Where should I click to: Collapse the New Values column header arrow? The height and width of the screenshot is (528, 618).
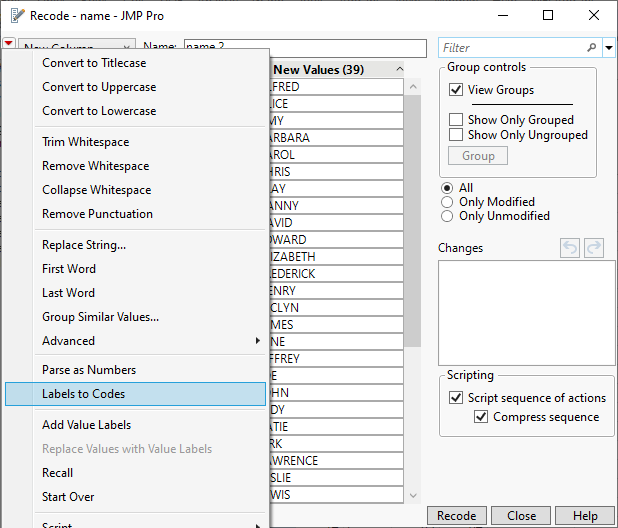[x=399, y=70]
